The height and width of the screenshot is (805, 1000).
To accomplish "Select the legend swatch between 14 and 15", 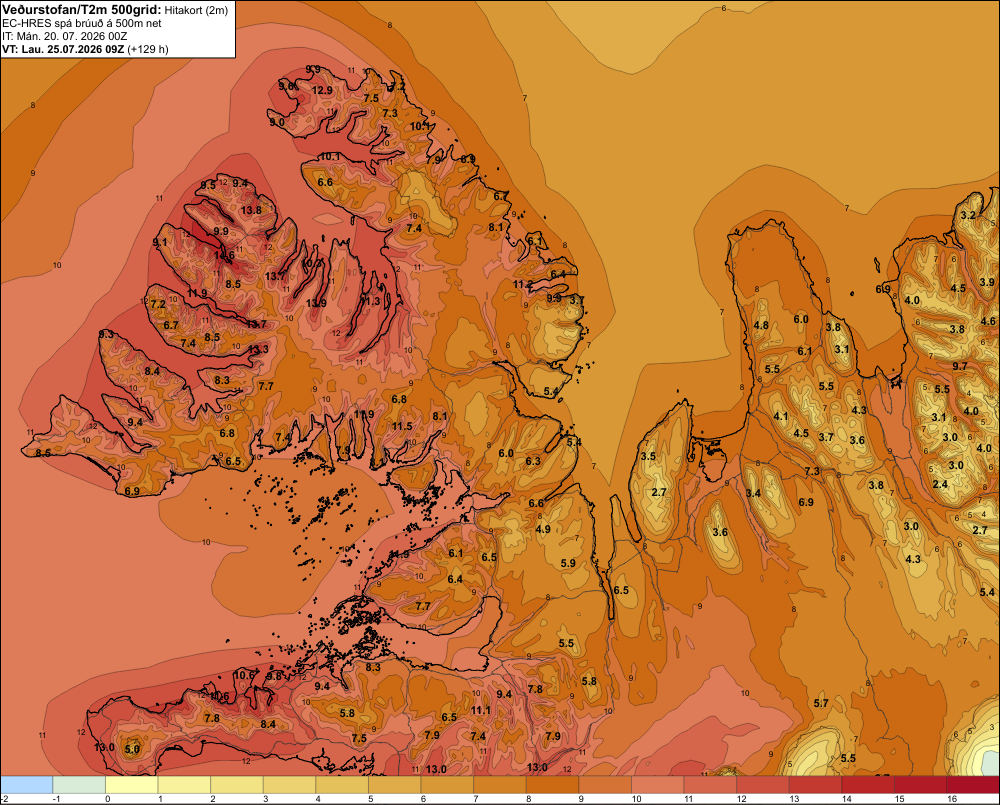I will point(868,785).
